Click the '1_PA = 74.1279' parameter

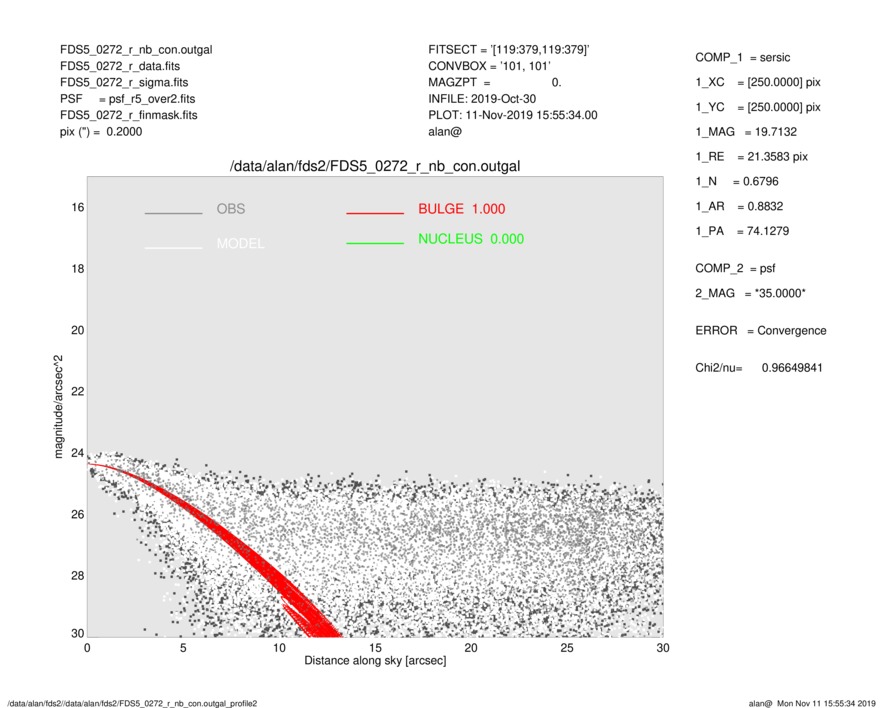pyautogui.click(x=742, y=231)
